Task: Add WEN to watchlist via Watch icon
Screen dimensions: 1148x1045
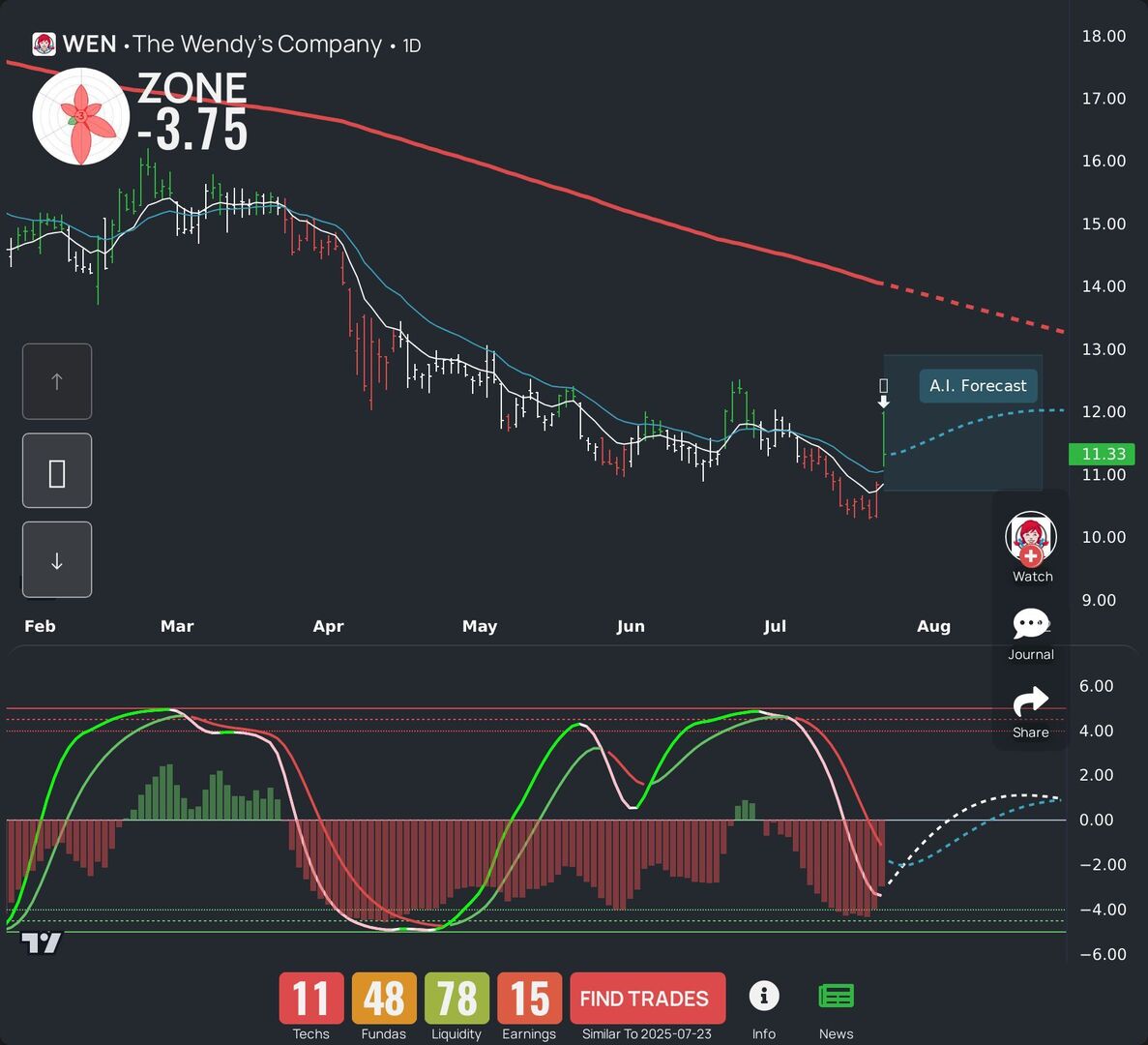Action: [1031, 539]
